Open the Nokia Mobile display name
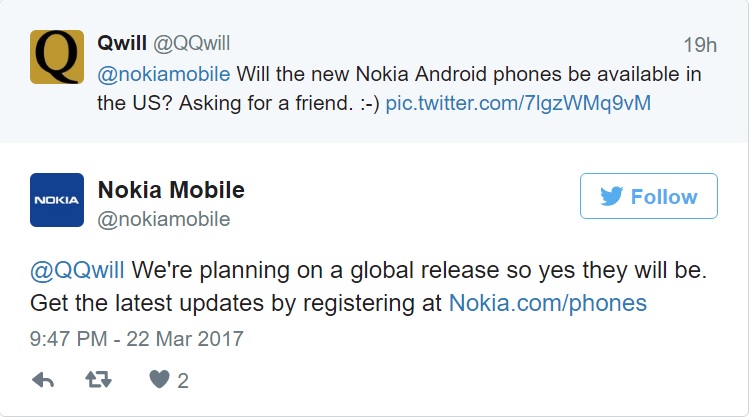752x417 pixels. click(171, 189)
